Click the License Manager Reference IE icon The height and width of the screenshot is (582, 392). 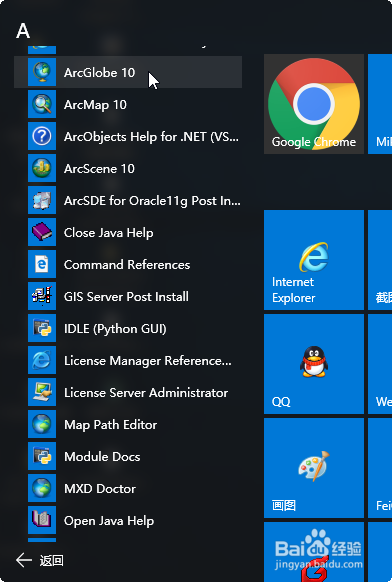coord(42,360)
